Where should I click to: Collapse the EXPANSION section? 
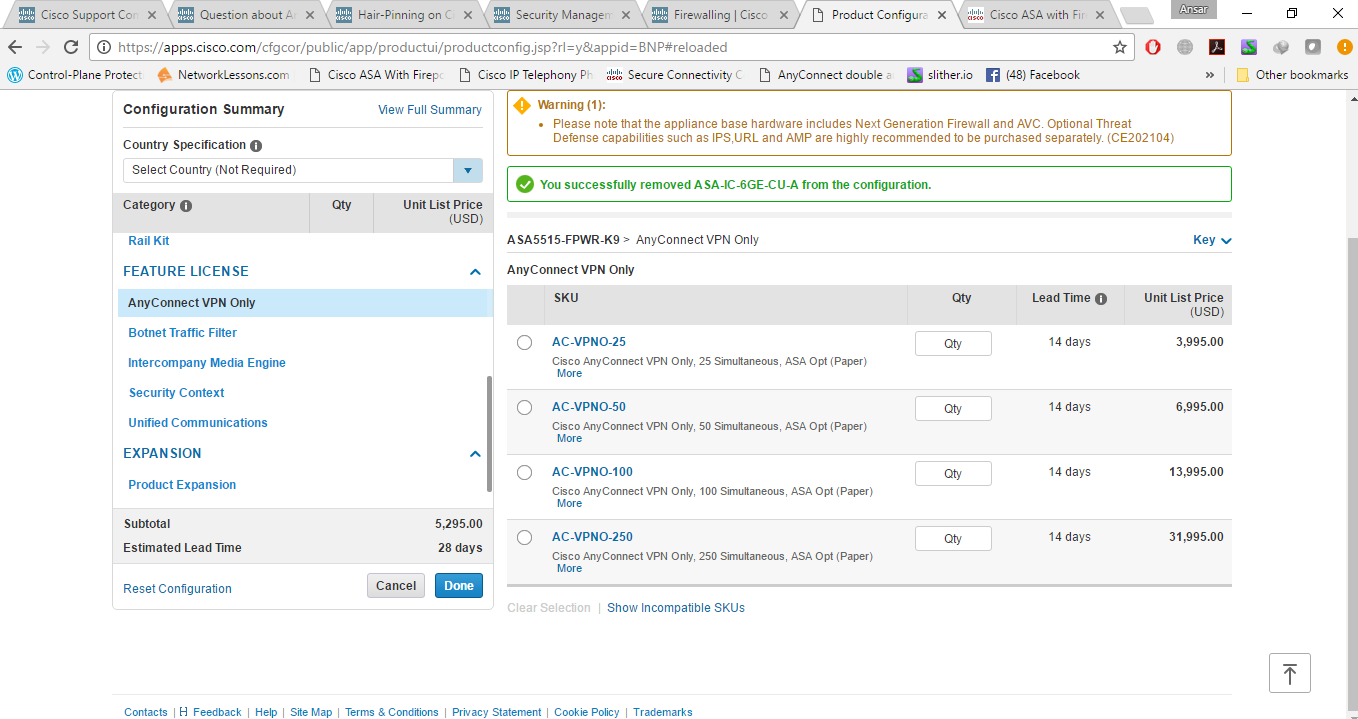475,454
